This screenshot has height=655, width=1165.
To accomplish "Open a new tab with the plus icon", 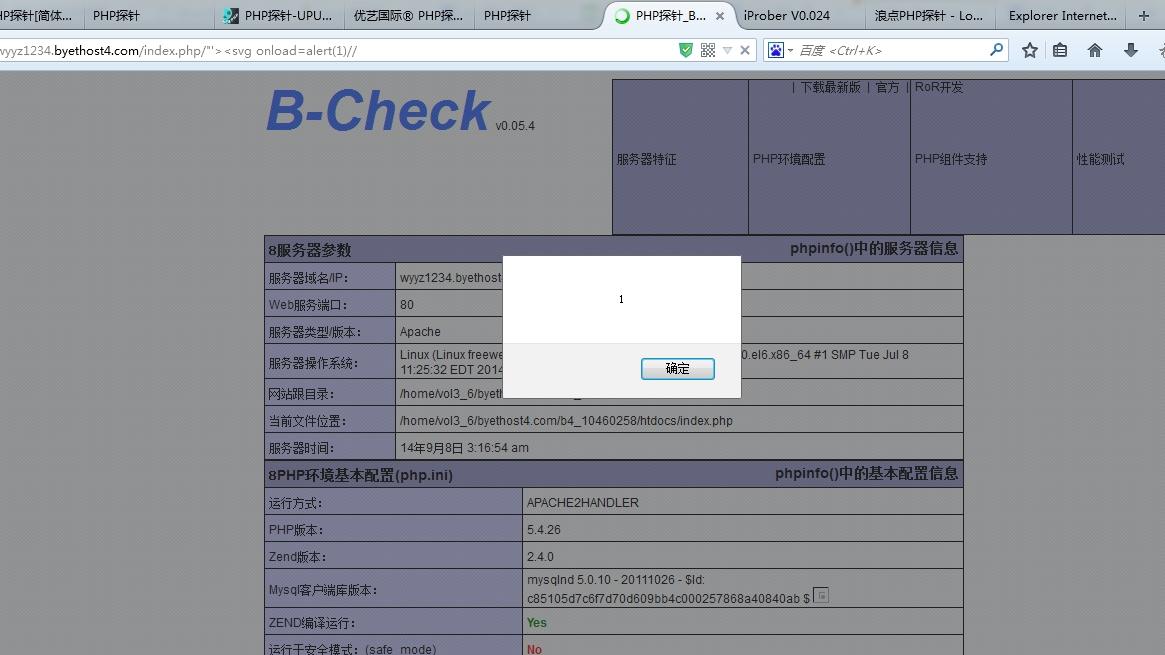I will click(x=1146, y=15).
